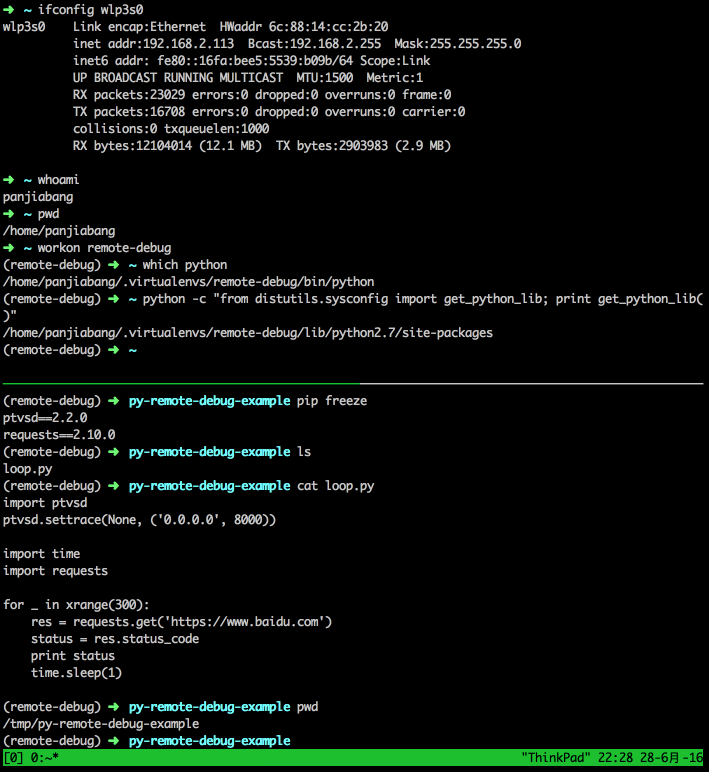Viewport: 709px width, 772px height.
Task: Click the 'RX packets:23029' text
Action: (129, 95)
